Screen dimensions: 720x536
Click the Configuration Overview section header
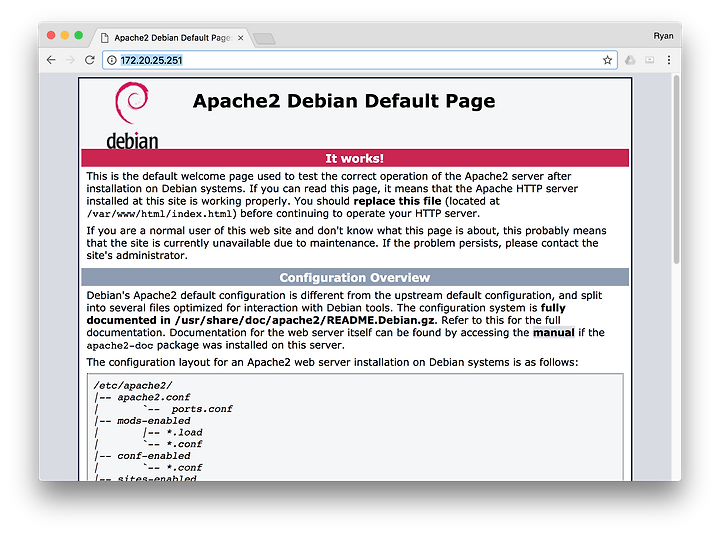point(355,278)
